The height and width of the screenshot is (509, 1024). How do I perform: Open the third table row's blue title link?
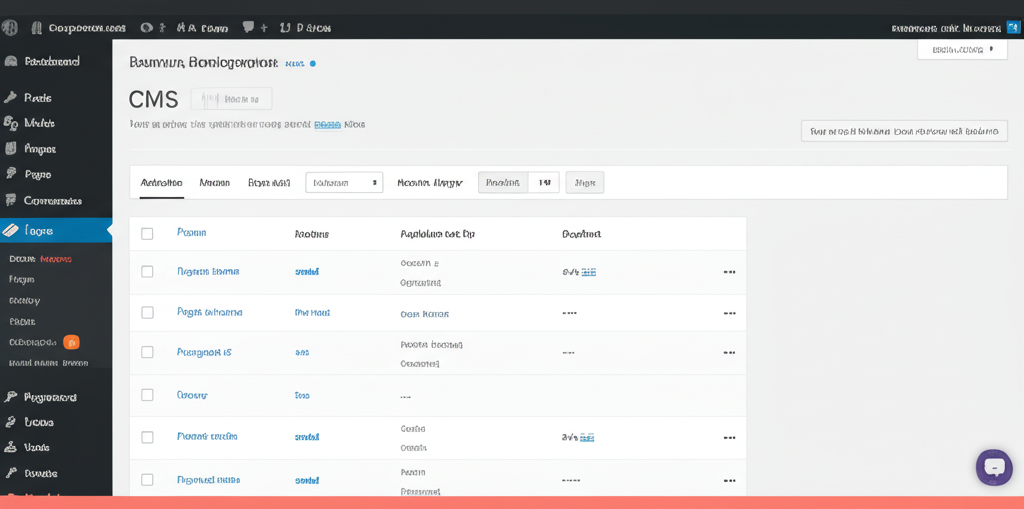tap(204, 352)
